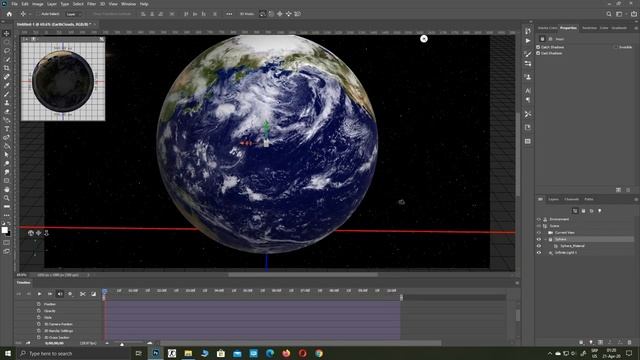Image resolution: width=640 pixels, height=360 pixels.
Task: Open the Timeline panel flyout menu
Action: click(517, 282)
